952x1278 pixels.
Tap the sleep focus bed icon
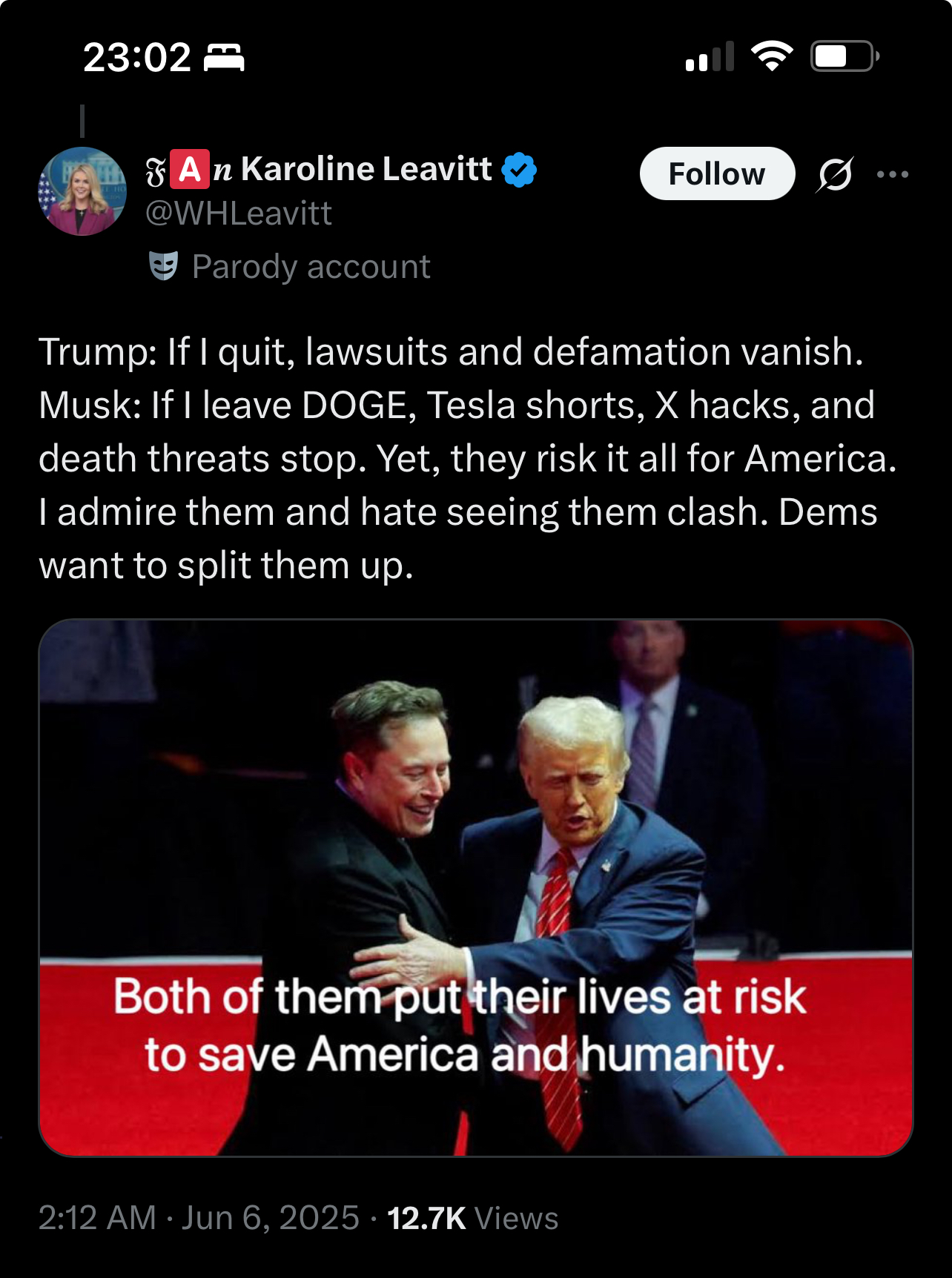[224, 58]
